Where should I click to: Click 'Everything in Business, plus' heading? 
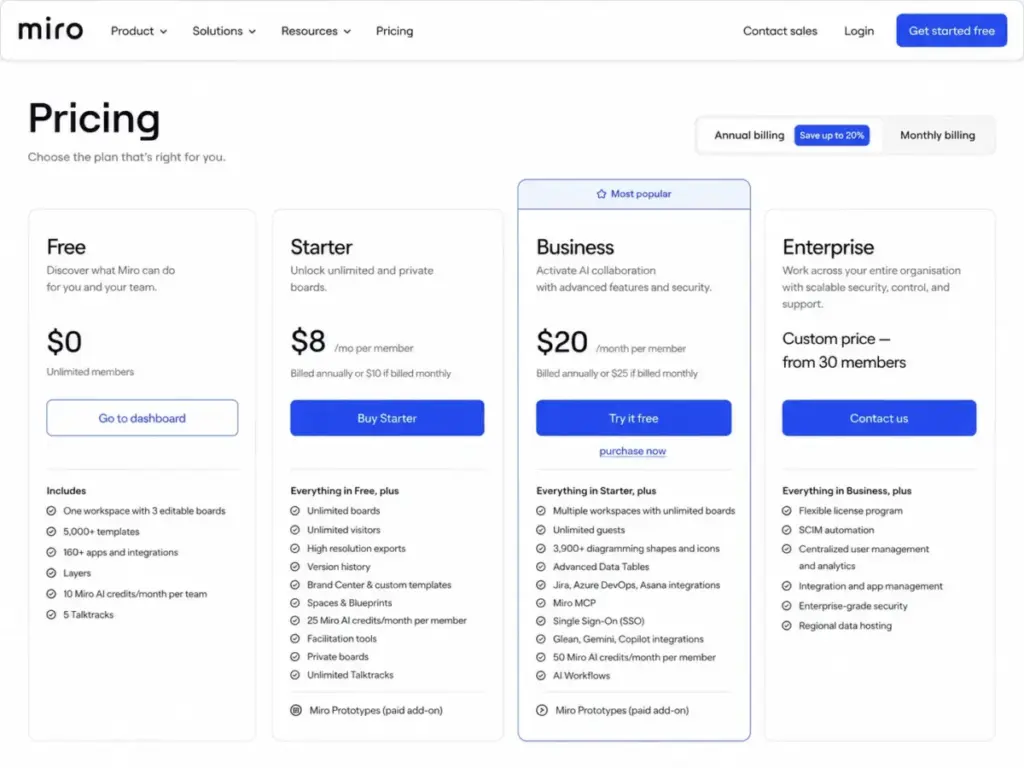[846, 491]
